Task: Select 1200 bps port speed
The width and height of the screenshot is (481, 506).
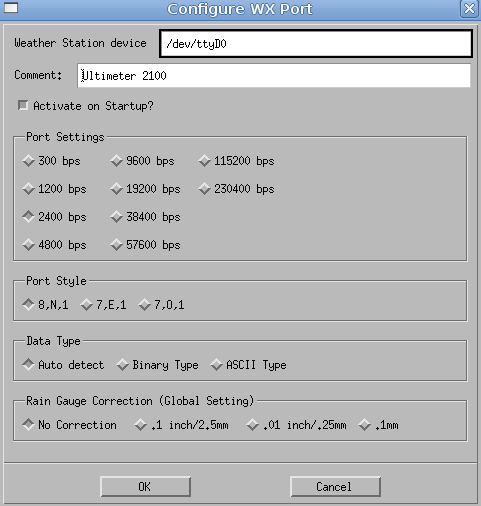Action: (x=28, y=189)
